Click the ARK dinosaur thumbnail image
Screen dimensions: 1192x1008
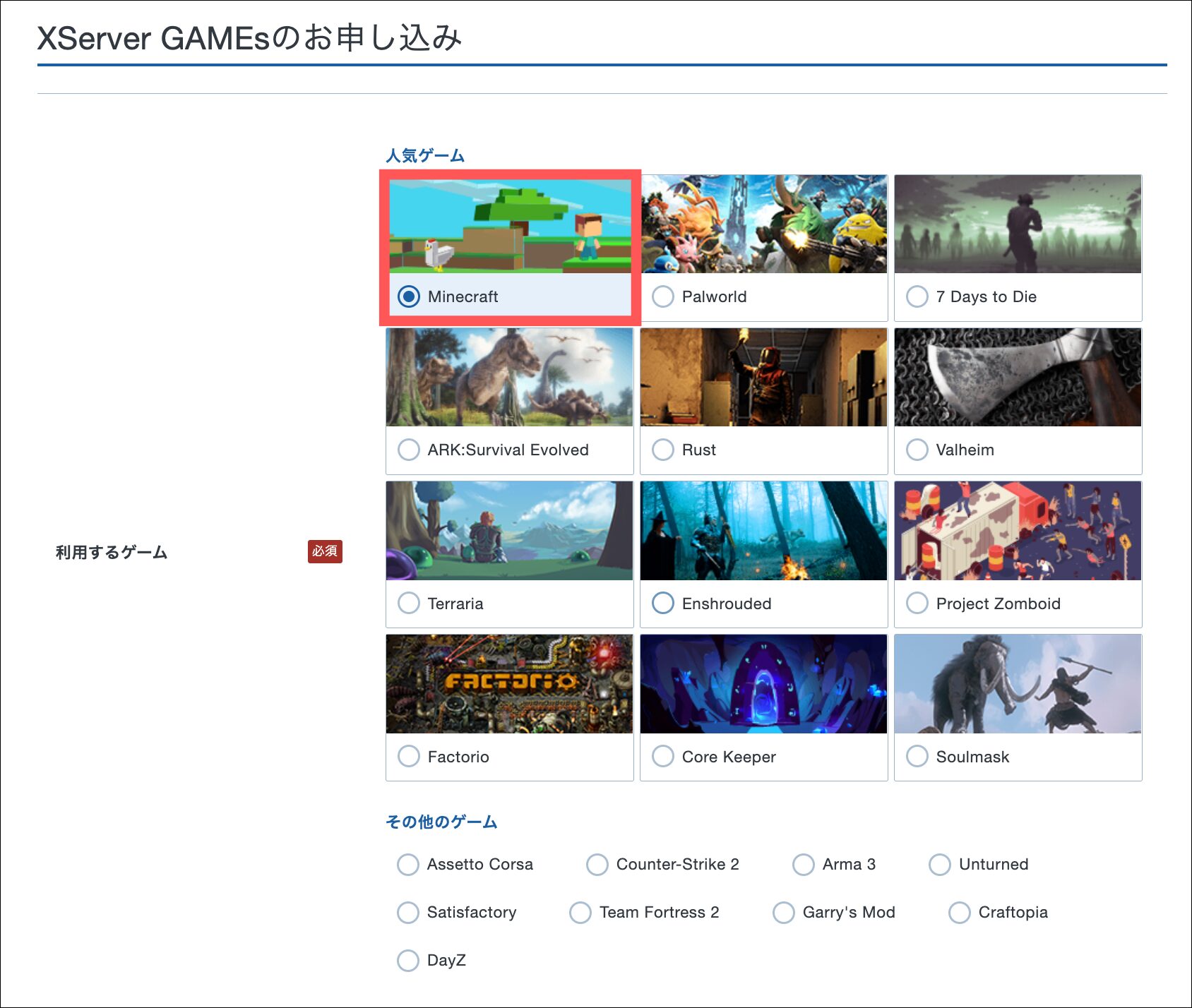tap(509, 377)
